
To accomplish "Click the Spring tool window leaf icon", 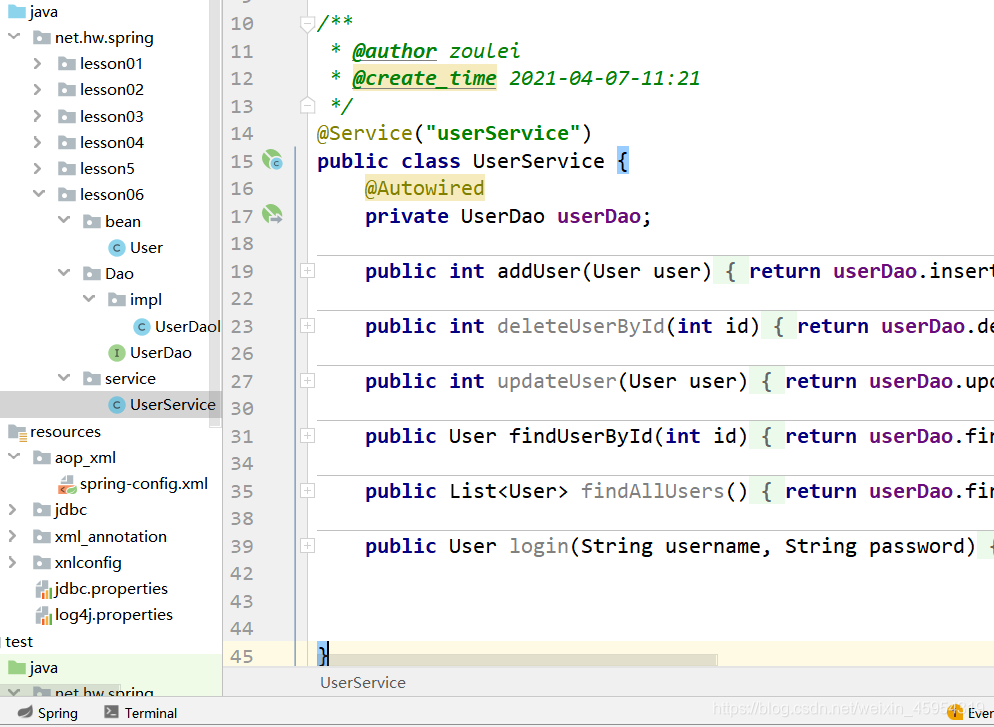I will click(x=25, y=712).
